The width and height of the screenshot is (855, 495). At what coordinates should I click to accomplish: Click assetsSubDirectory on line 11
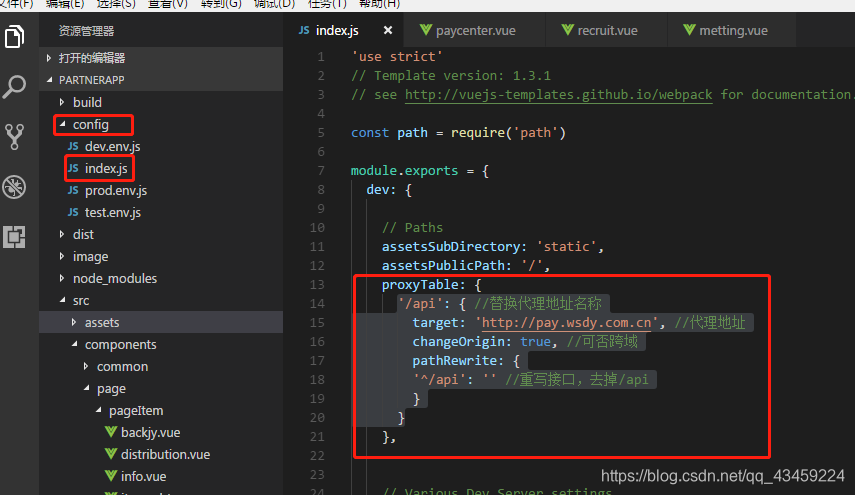pyautogui.click(x=450, y=246)
